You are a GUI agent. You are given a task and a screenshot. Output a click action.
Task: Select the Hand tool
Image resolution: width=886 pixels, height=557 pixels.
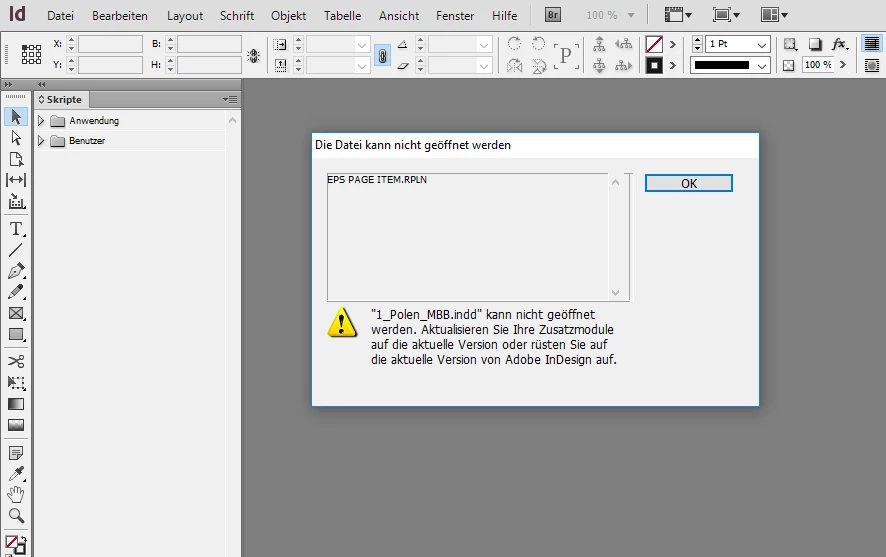[x=16, y=495]
